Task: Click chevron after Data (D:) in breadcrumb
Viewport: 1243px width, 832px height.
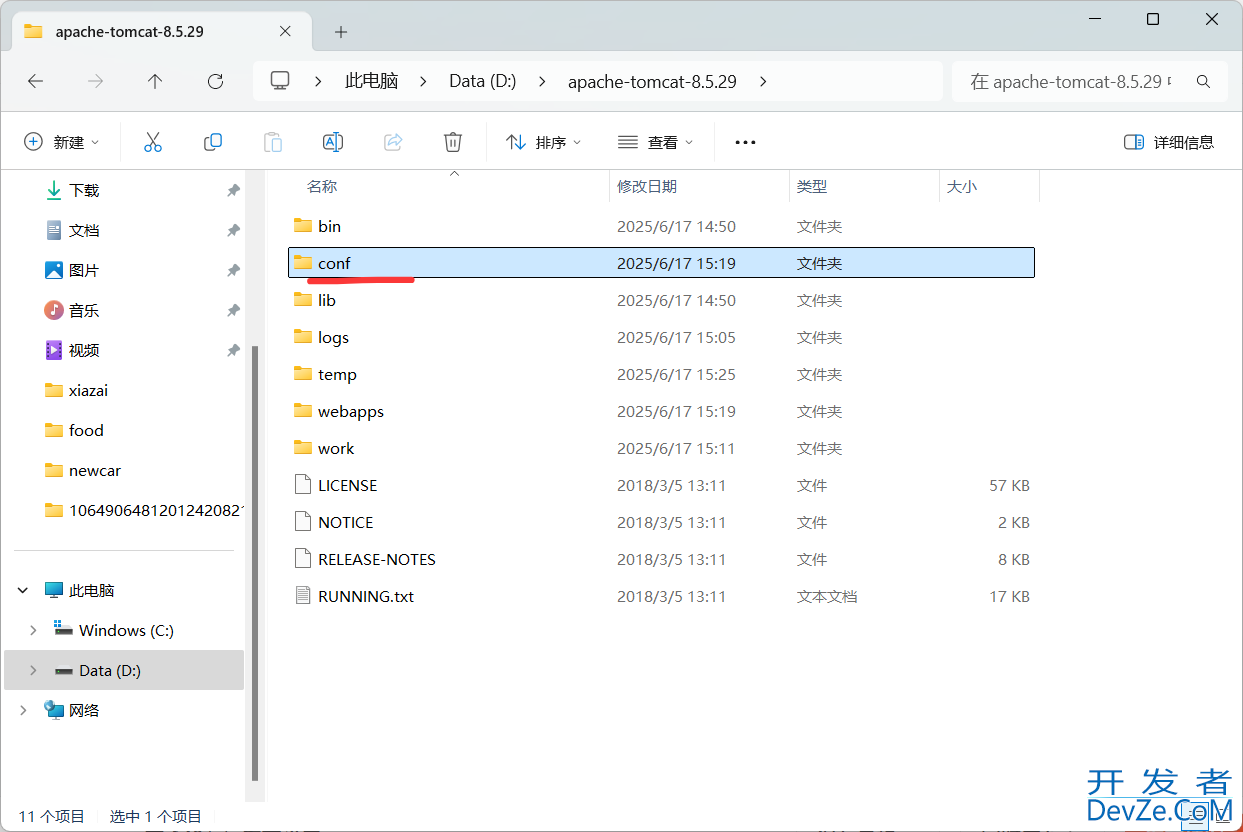Action: coord(543,81)
